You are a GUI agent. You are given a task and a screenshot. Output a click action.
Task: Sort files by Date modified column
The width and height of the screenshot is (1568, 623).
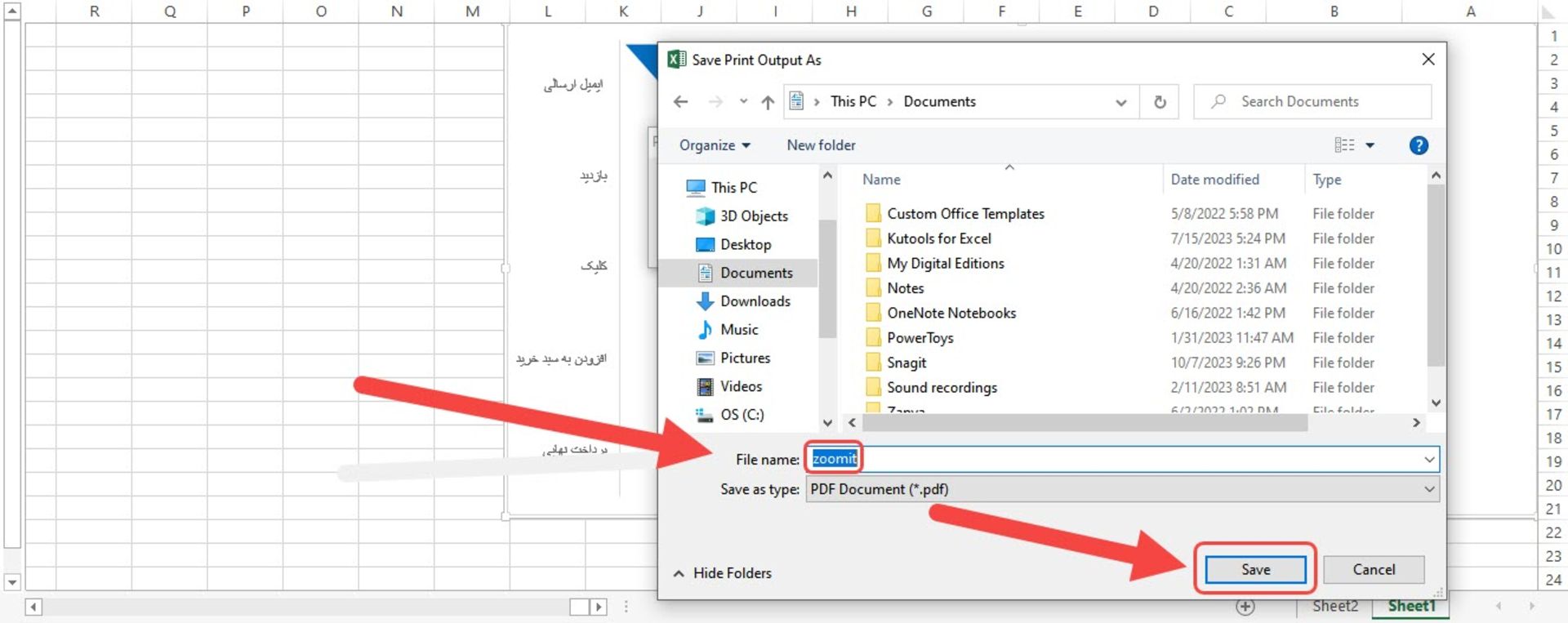click(x=1214, y=180)
